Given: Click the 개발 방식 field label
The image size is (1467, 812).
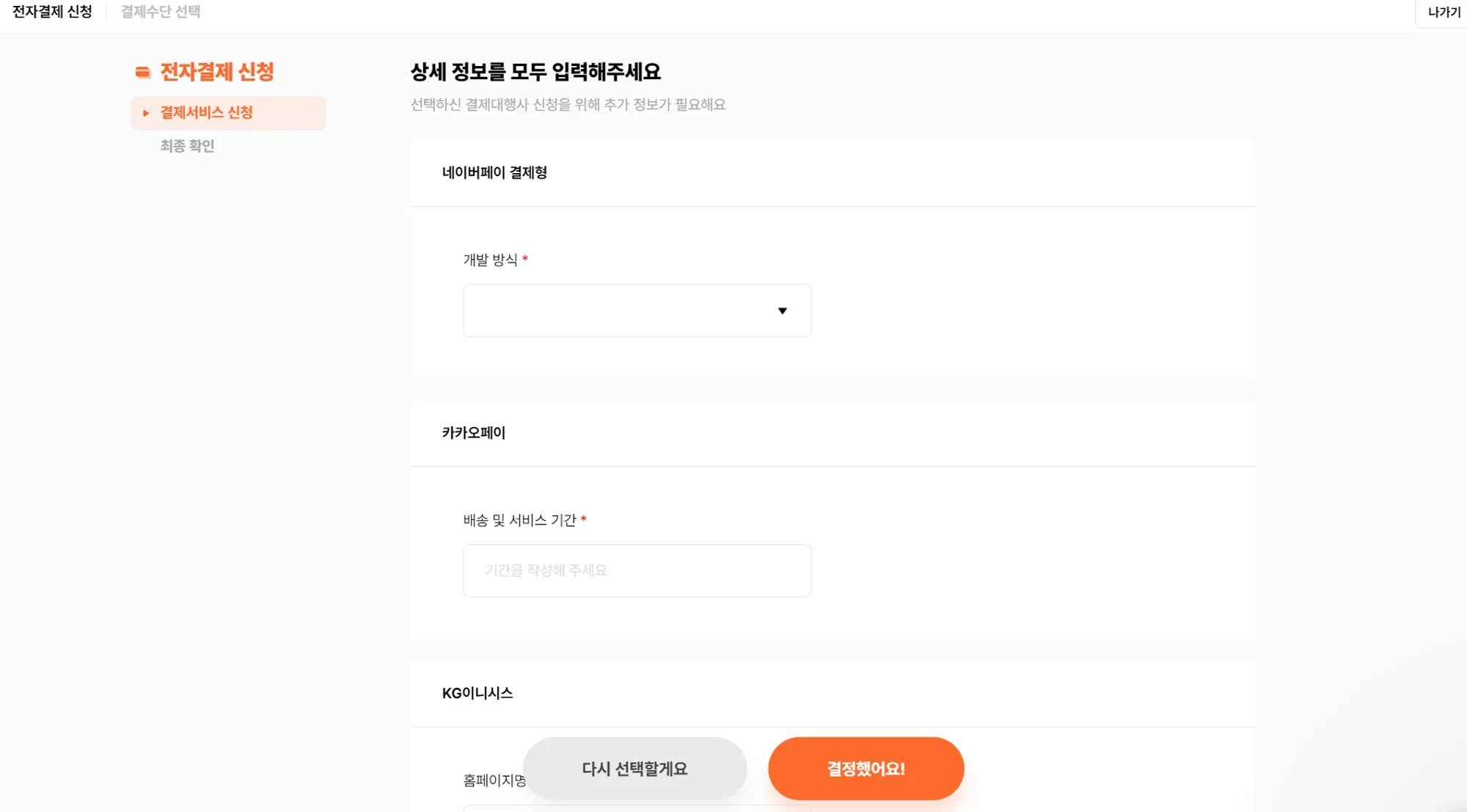Looking at the screenshot, I should coord(490,260).
